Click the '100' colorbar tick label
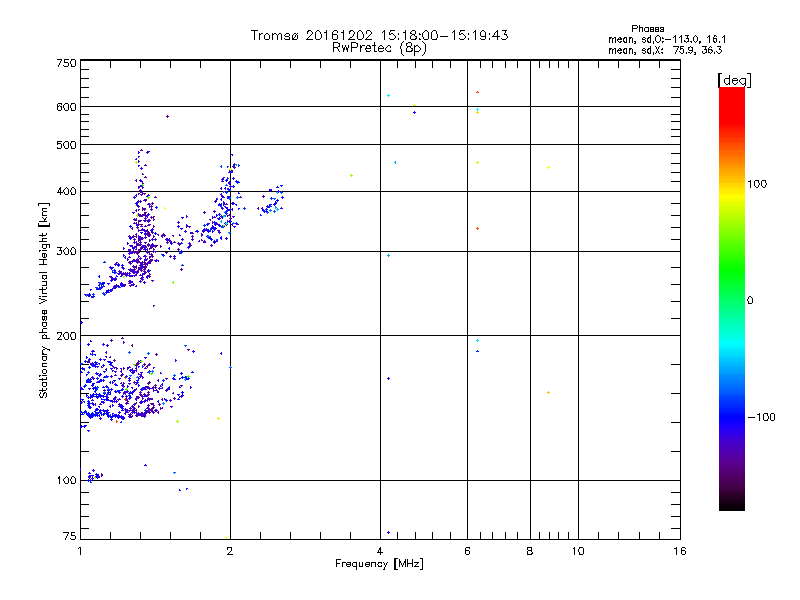The width and height of the screenshot is (800, 600). pos(757,184)
